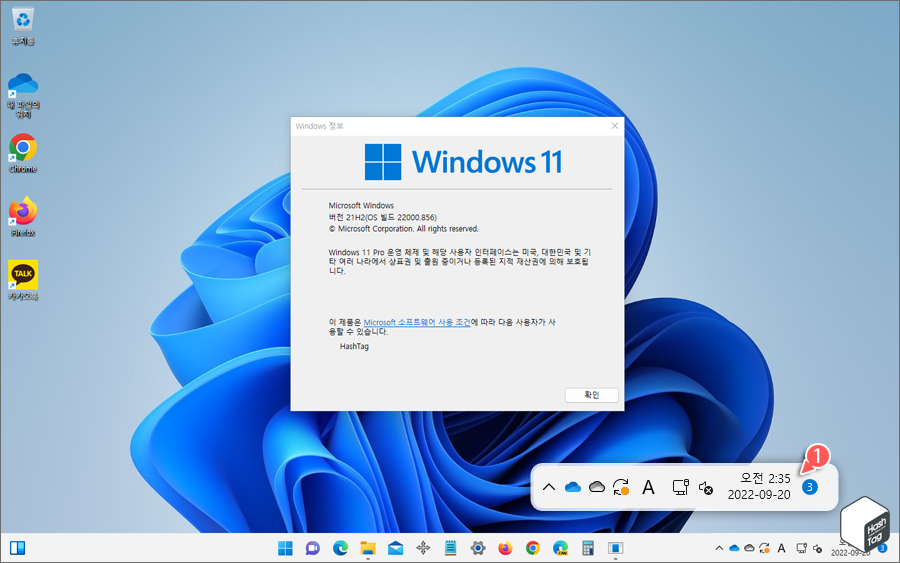Launch Firefox from the taskbar
Image resolution: width=900 pixels, height=563 pixels.
(505, 548)
